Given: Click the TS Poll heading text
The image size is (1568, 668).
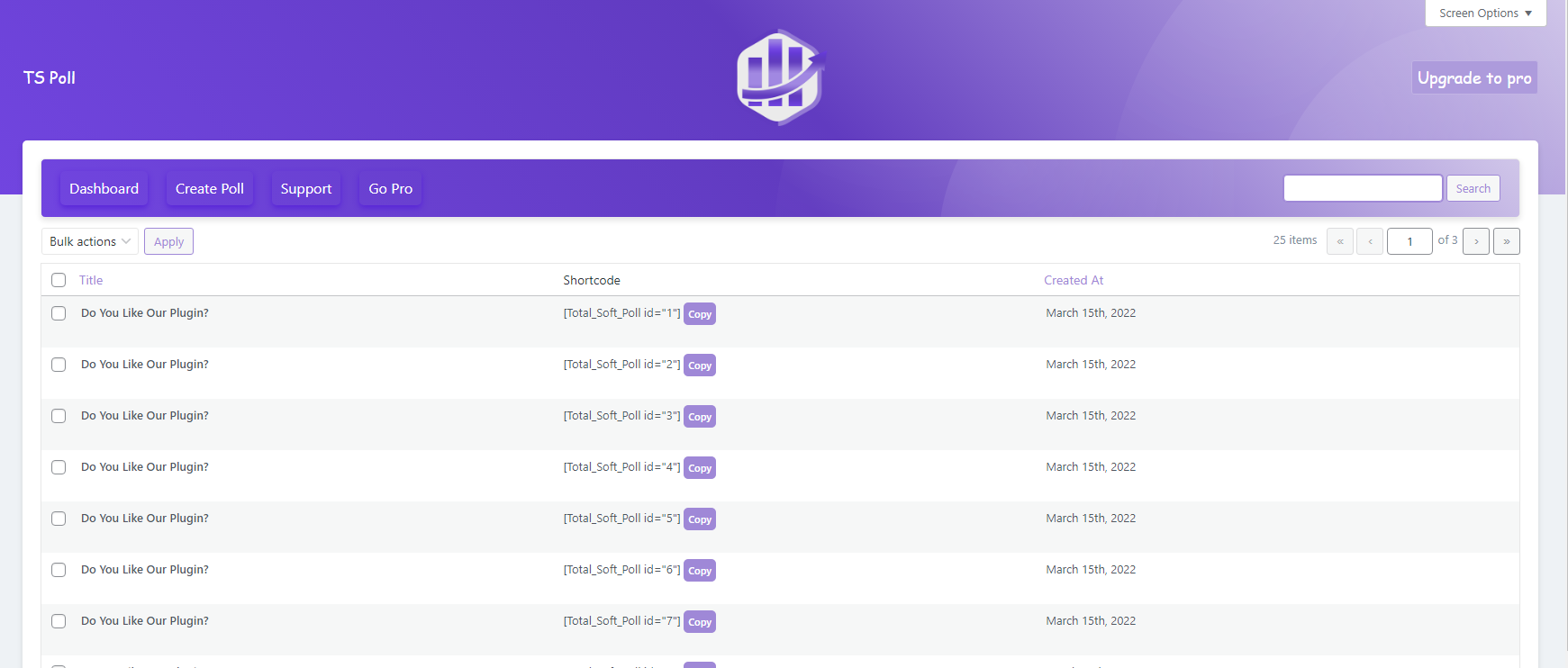Looking at the screenshot, I should (50, 78).
